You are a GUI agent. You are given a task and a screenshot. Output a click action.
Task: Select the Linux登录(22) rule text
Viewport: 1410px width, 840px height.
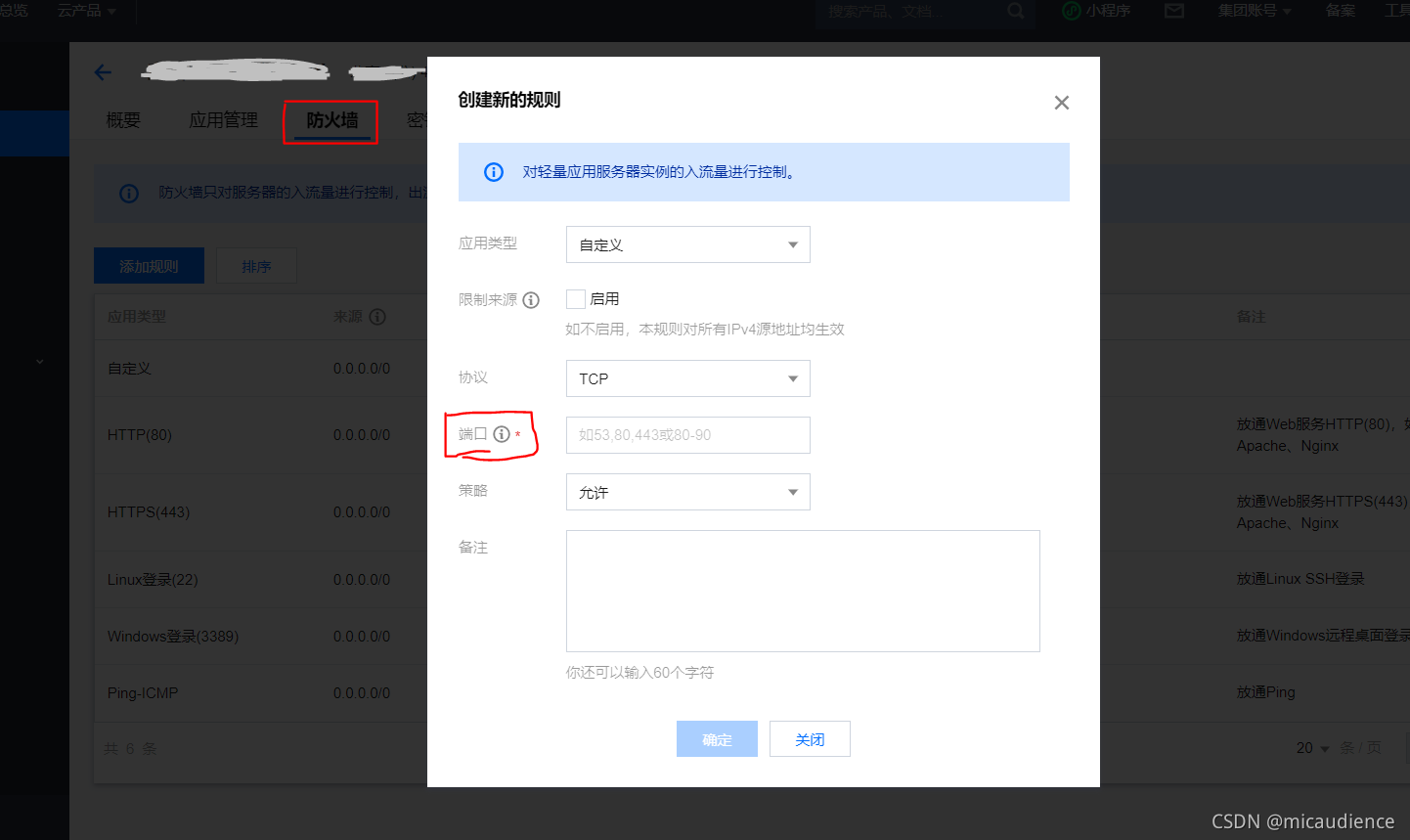tap(153, 580)
